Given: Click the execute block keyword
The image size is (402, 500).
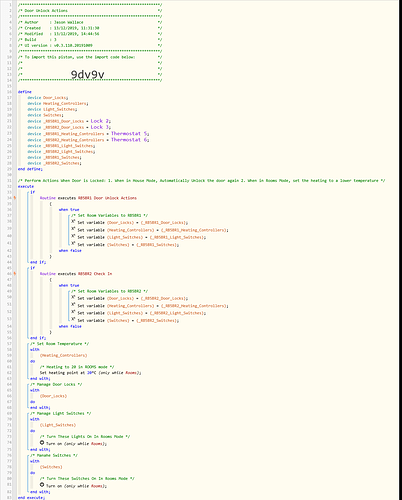Looking at the screenshot, I should pyautogui.click(x=26, y=186).
